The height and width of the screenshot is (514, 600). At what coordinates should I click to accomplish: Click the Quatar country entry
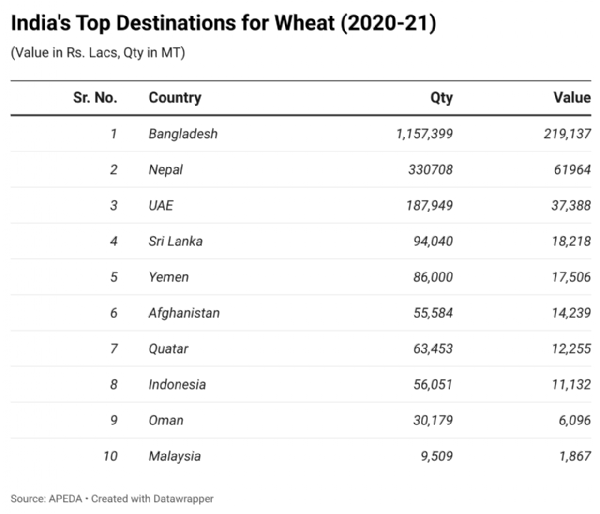point(168,349)
